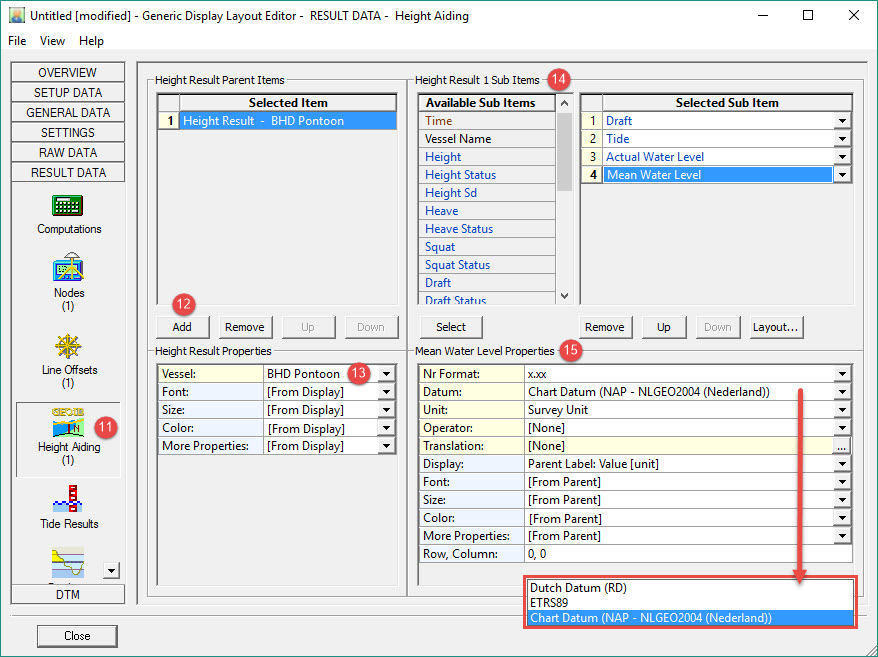Open the Datum dropdown in properties
Screen dimensions: 878x657
point(842,392)
